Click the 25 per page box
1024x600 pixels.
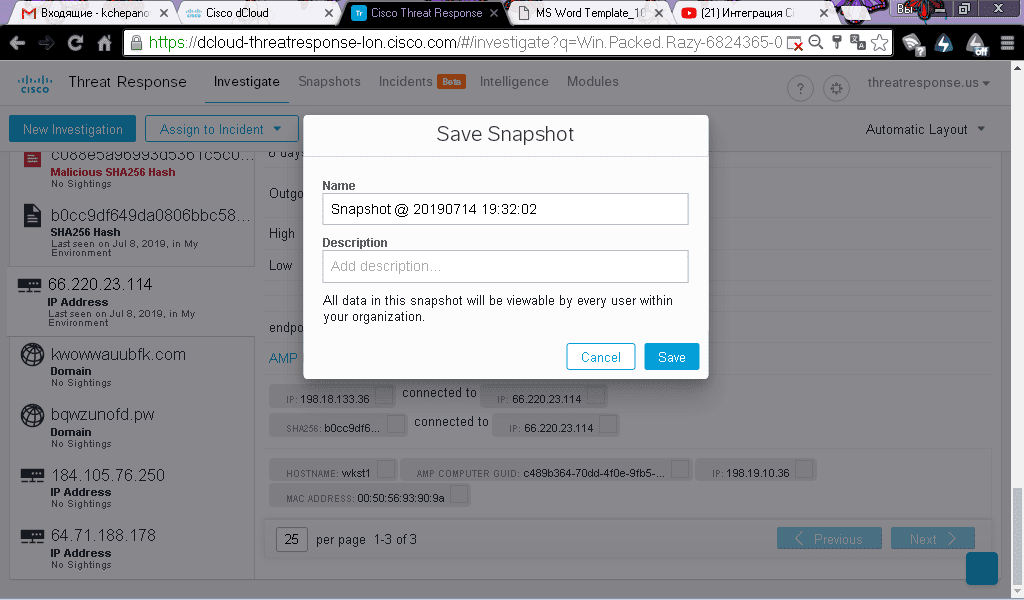291,539
